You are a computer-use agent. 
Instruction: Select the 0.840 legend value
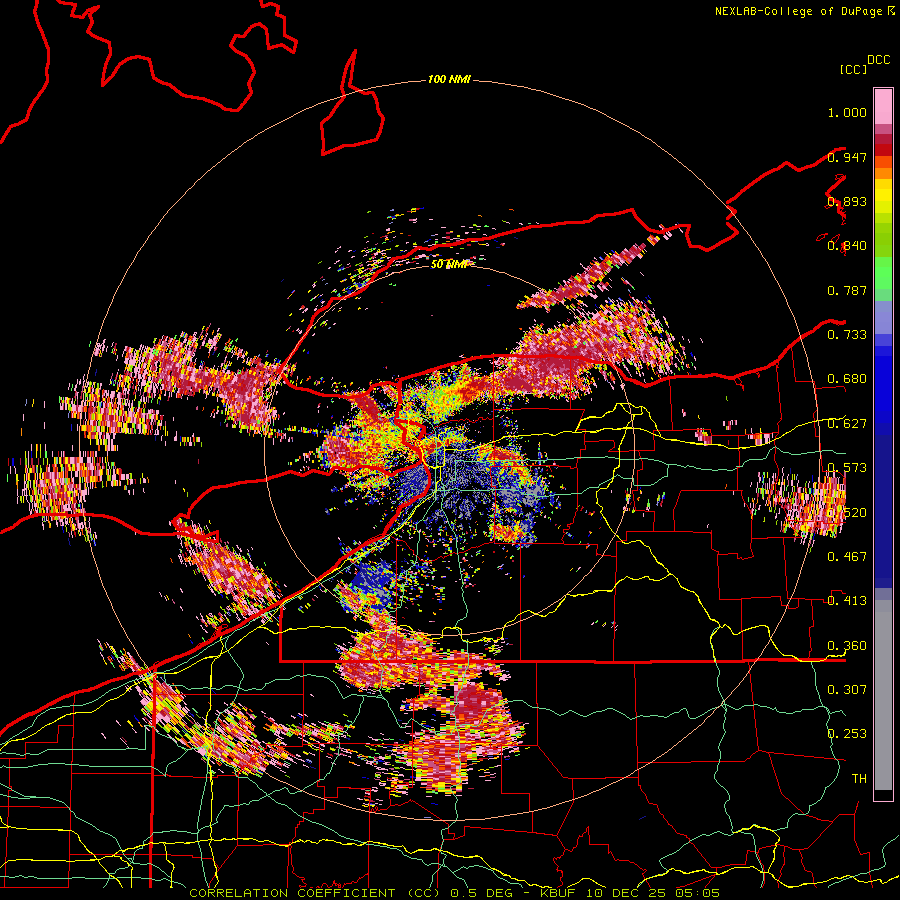(847, 246)
